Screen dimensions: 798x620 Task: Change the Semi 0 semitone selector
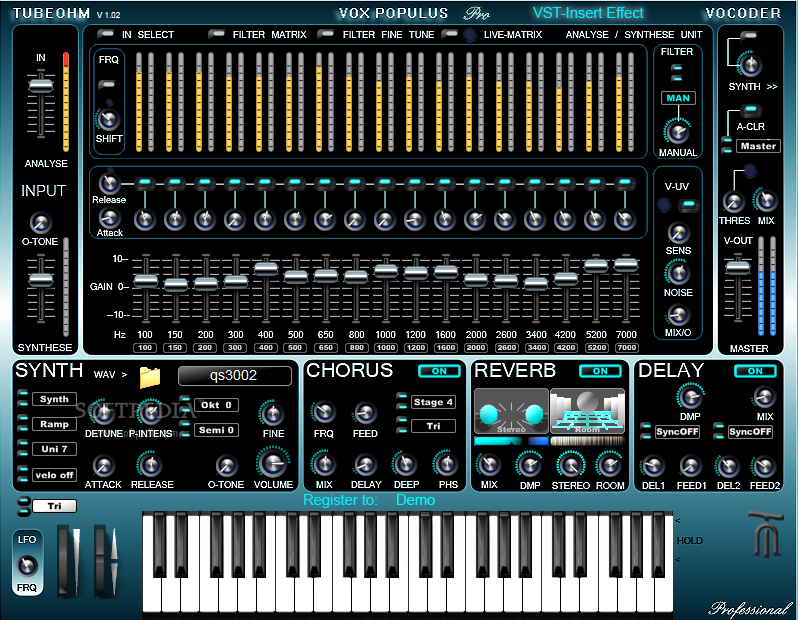(216, 430)
